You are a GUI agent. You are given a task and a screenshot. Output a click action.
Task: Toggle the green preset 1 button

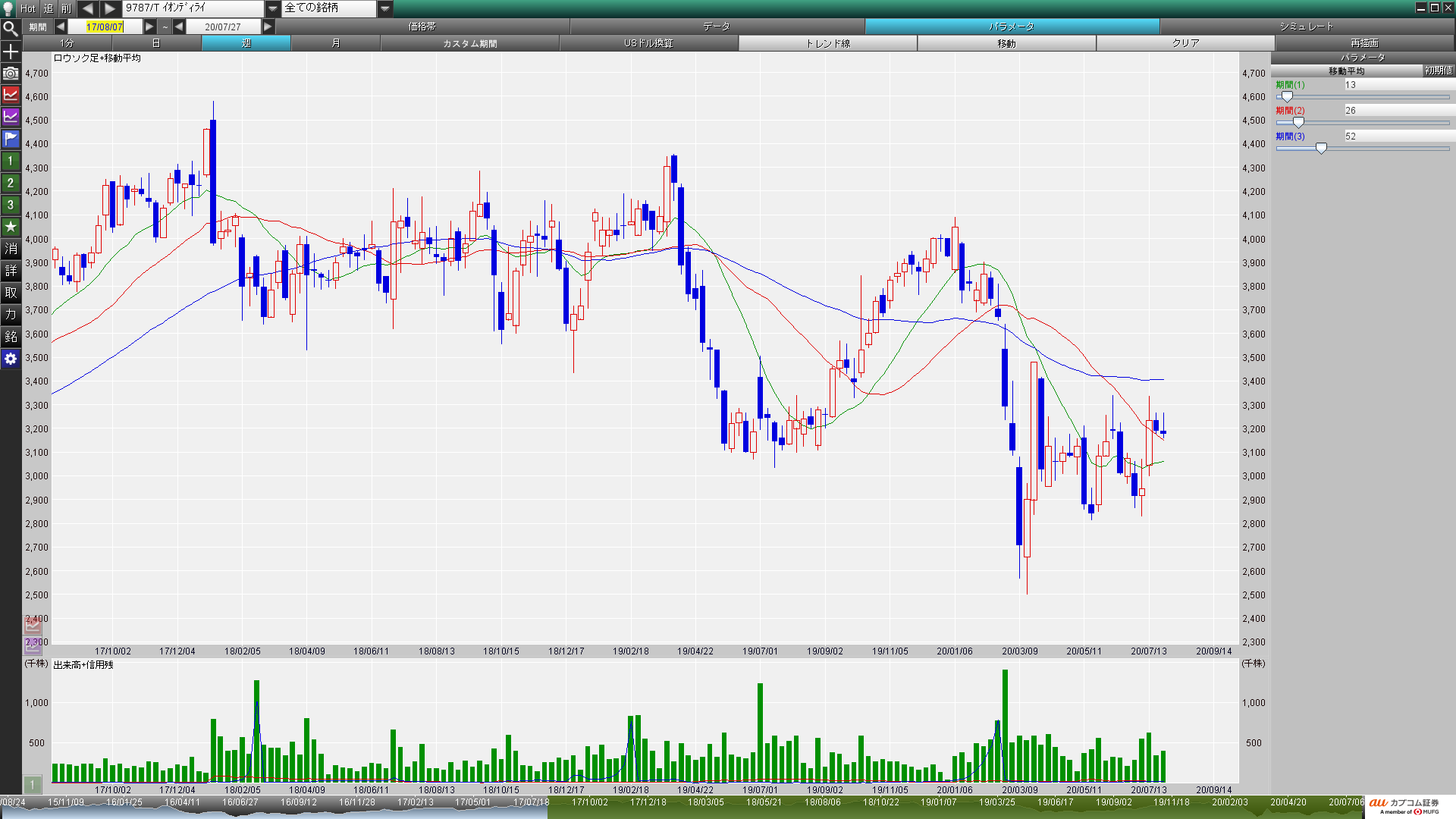coord(11,161)
